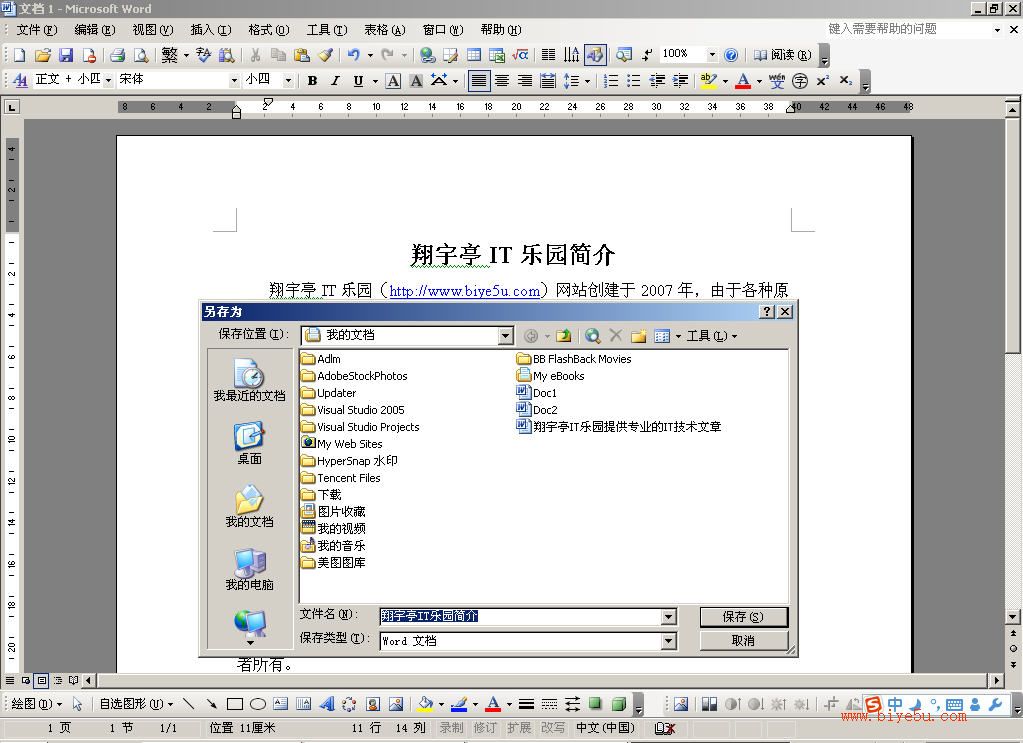Open the Insert Table icon
The width and height of the screenshot is (1023, 743).
point(472,55)
